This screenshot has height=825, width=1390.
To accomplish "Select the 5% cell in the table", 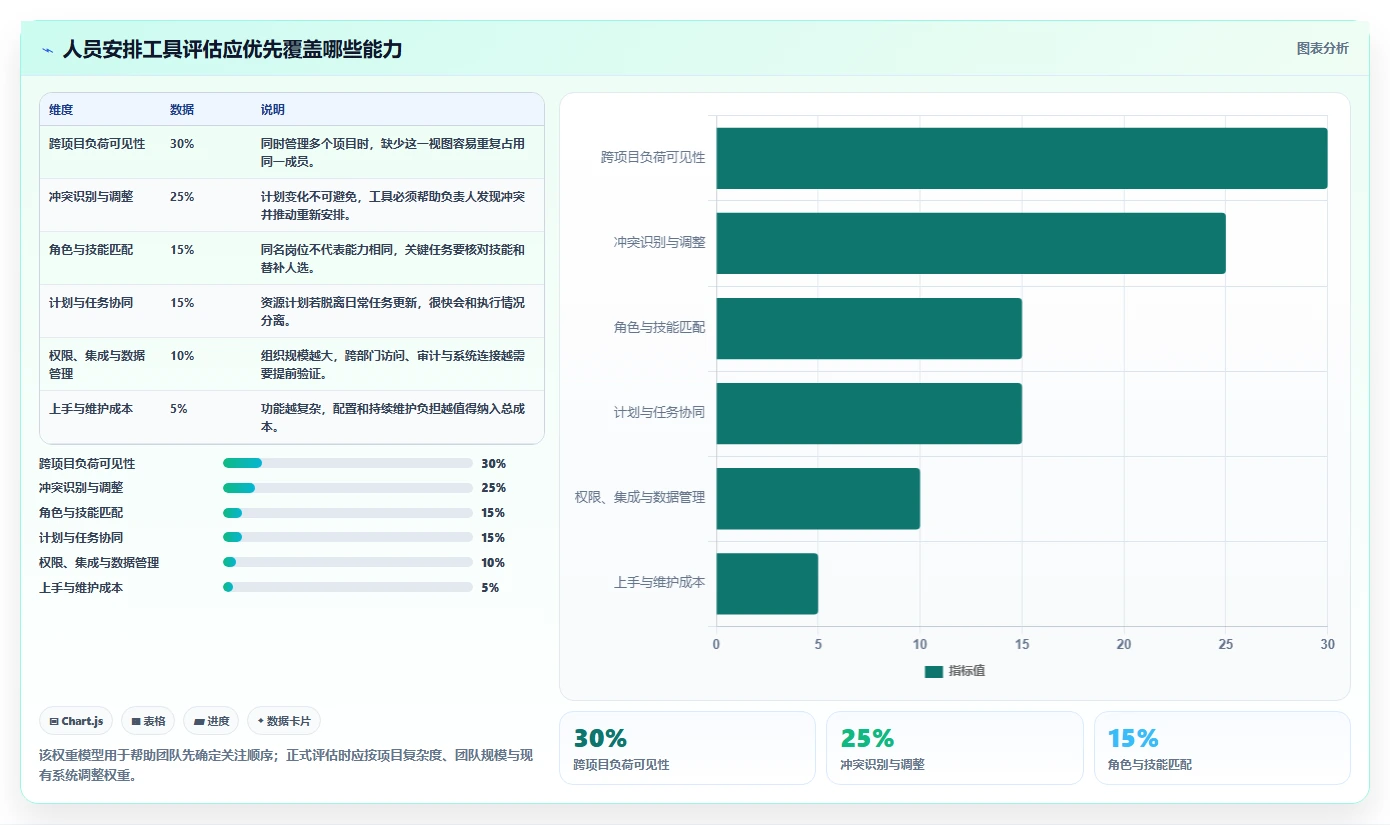I will click(179, 408).
